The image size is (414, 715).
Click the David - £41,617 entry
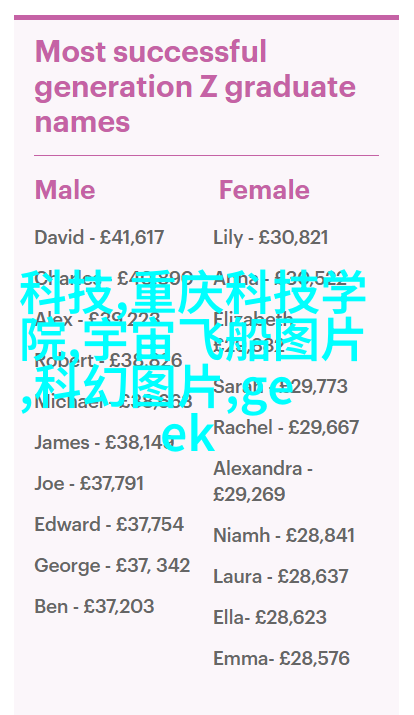99,238
